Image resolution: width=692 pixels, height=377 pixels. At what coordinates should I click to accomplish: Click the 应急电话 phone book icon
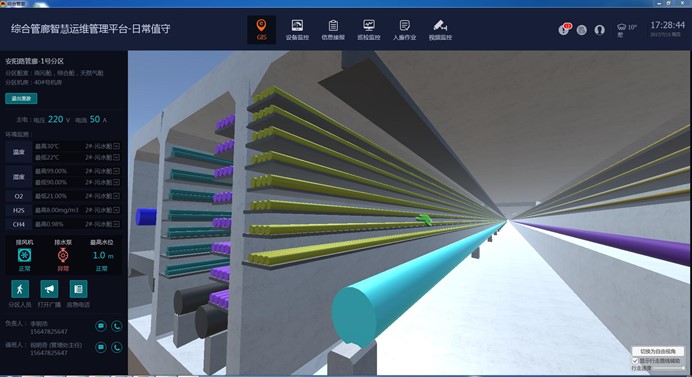(79, 289)
